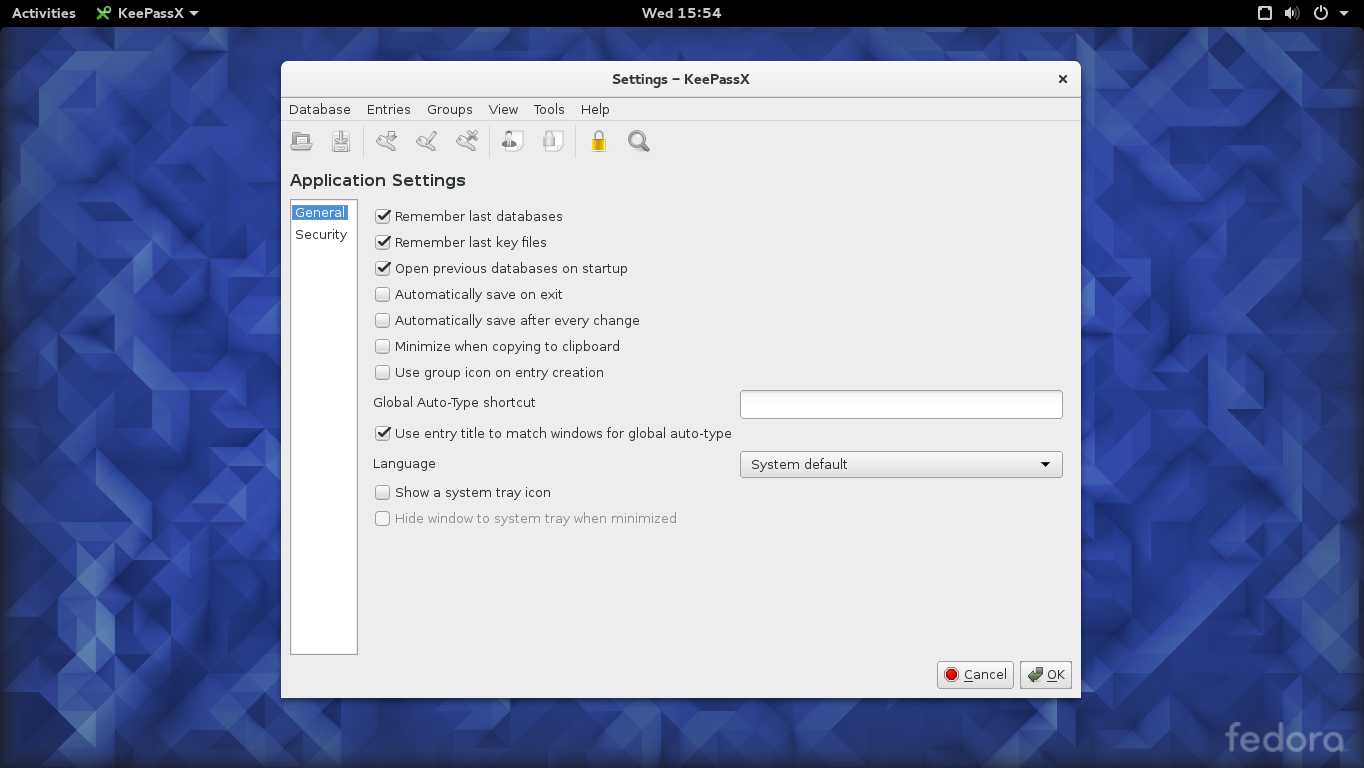This screenshot has width=1364, height=768.
Task: Click the Add new entry toolbar icon
Action: tap(386, 141)
